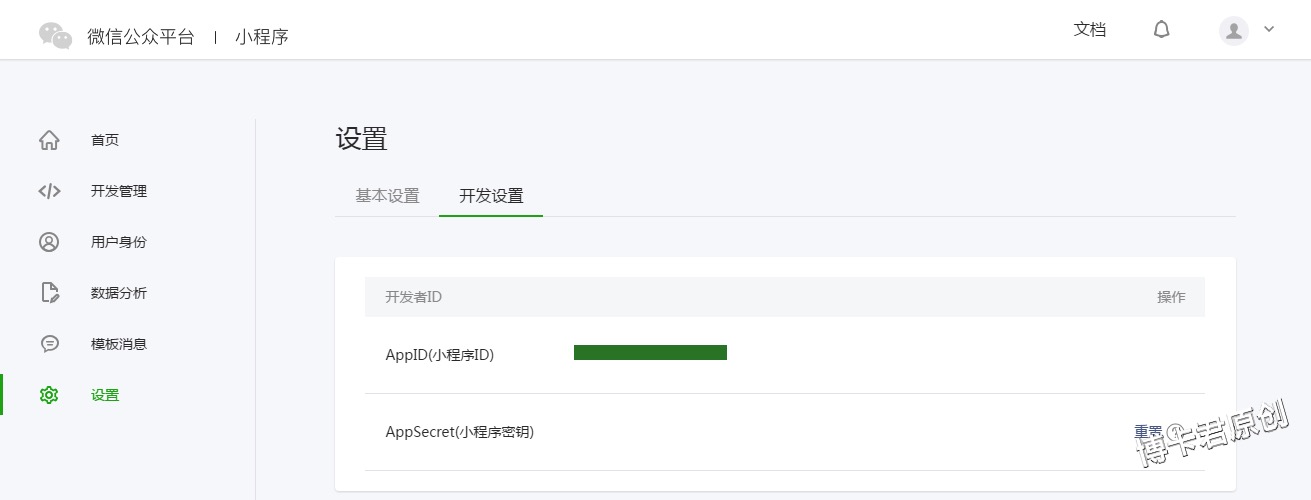This screenshot has width=1311, height=500.
Task: Click the template message chat icon
Action: point(49,344)
